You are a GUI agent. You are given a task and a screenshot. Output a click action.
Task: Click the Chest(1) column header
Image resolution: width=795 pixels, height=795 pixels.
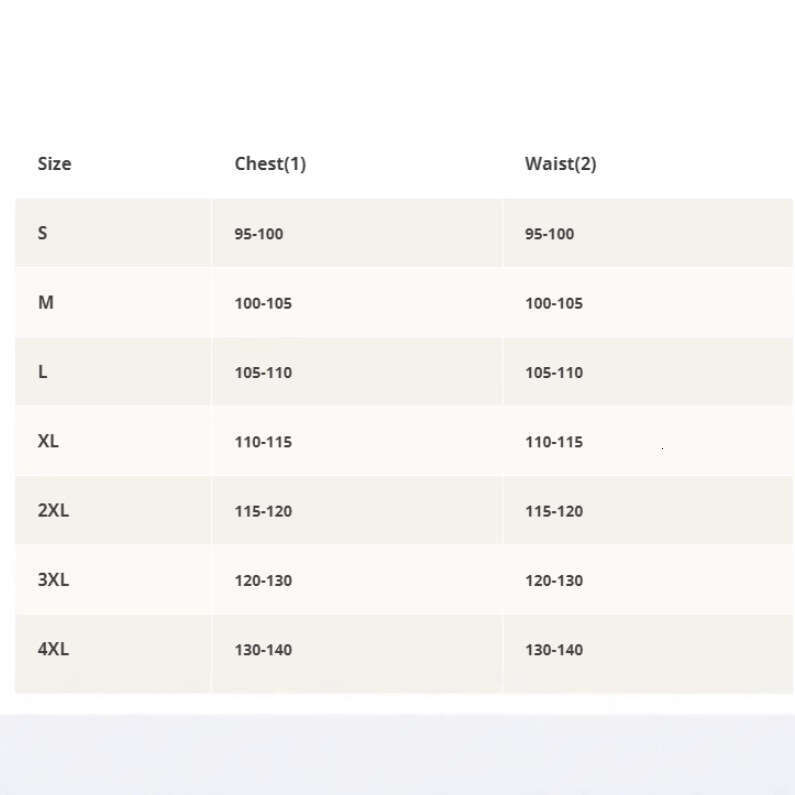click(270, 164)
